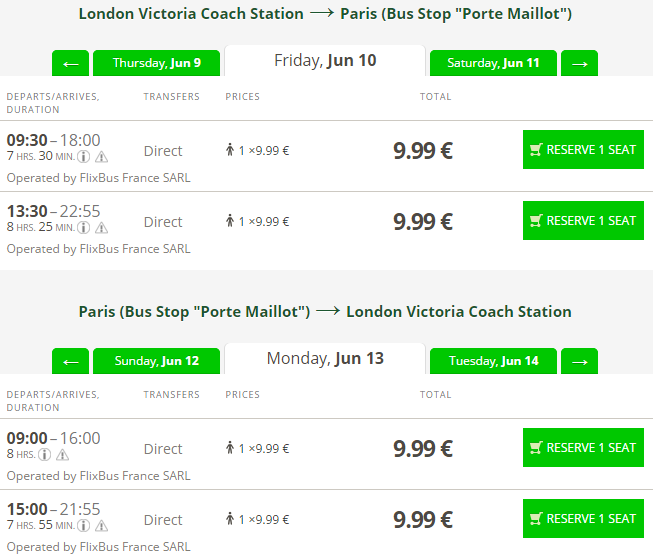Click warning icon for 09:00–16:00 trip

point(62,455)
